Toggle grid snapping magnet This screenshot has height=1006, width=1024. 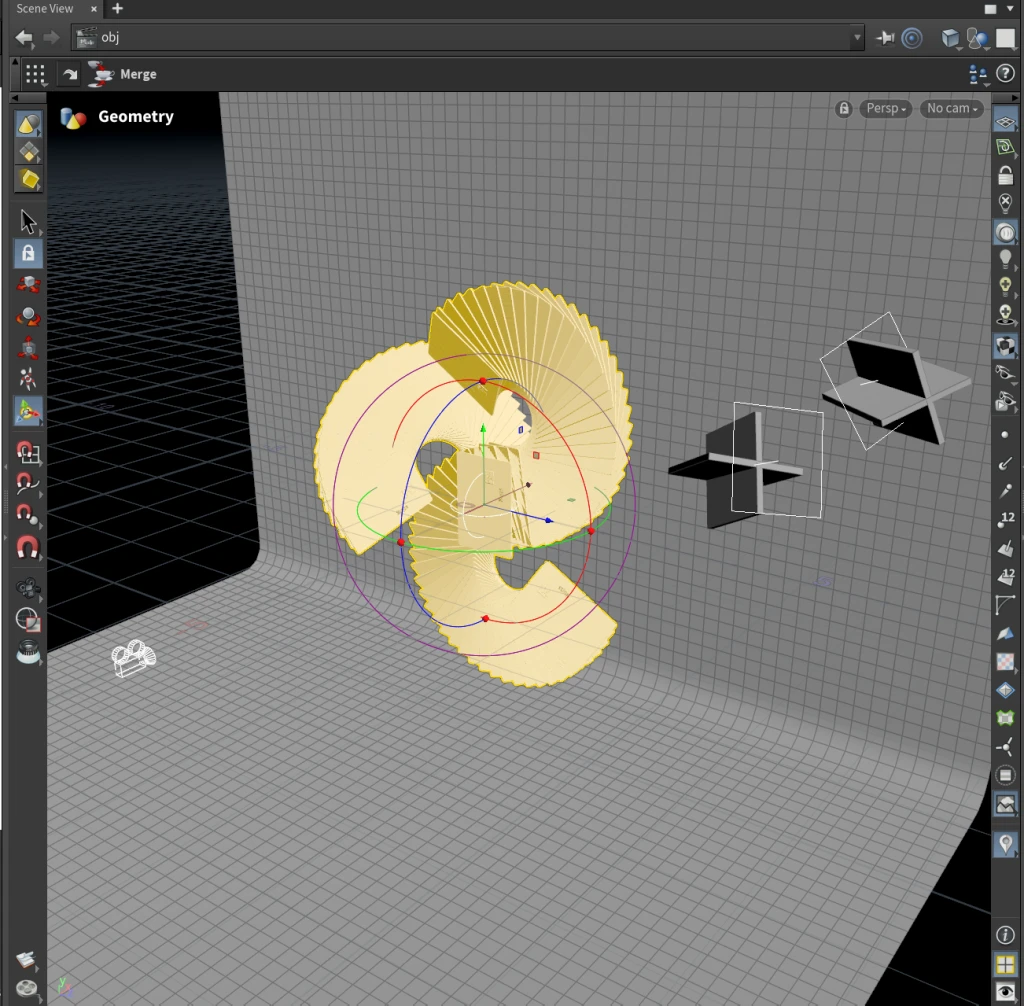[28, 452]
